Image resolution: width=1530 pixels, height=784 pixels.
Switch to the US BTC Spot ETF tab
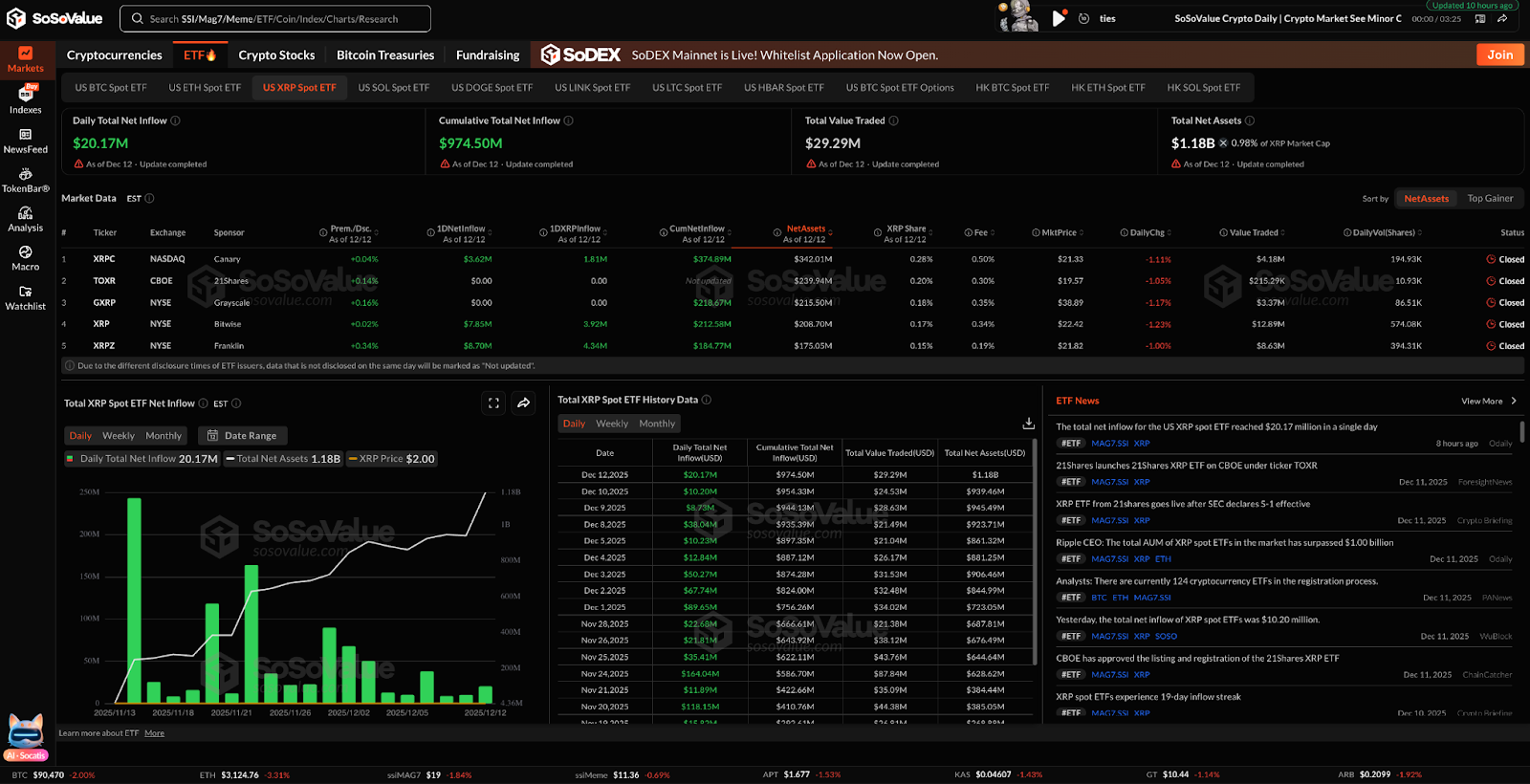coord(111,88)
